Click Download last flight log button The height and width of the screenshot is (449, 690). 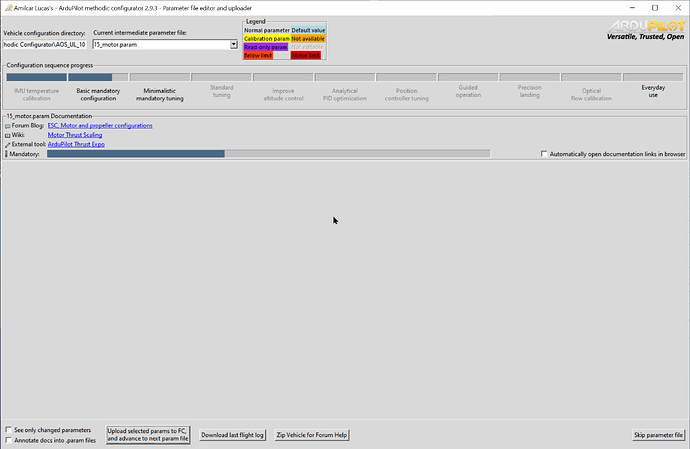[232, 435]
